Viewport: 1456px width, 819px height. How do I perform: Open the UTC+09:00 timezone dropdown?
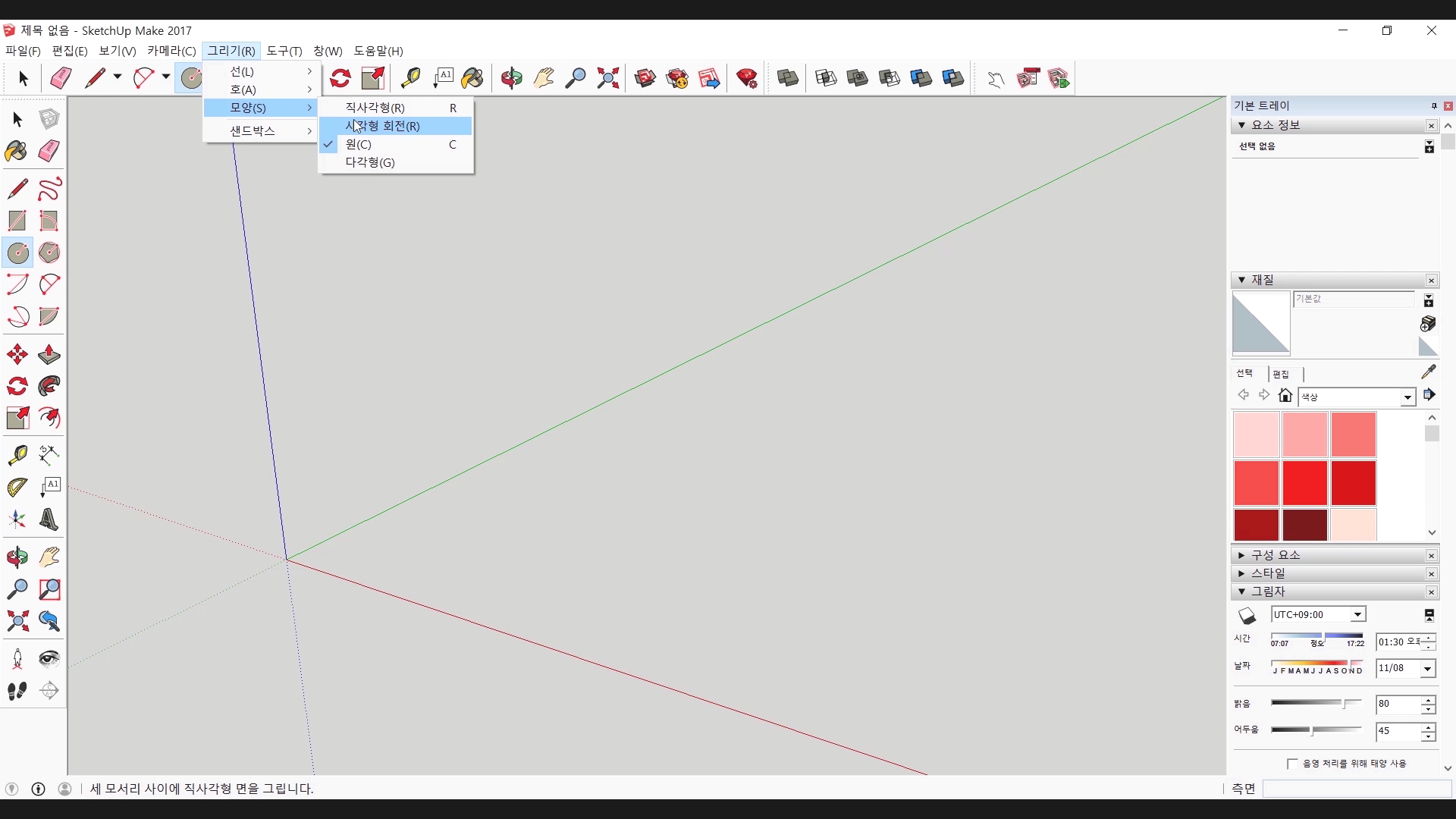click(x=1357, y=615)
